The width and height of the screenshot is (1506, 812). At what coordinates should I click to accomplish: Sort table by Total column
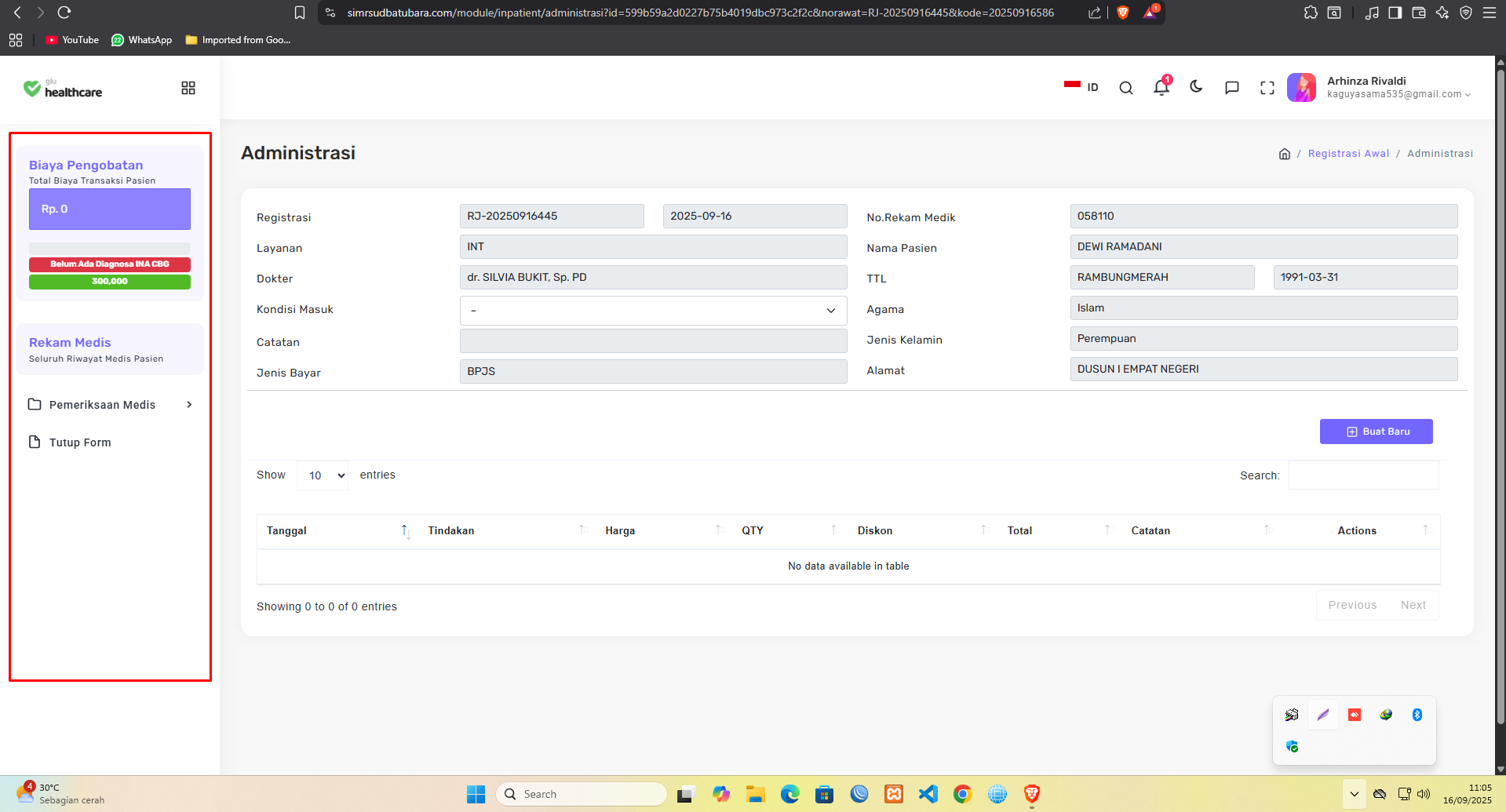[1059, 531]
